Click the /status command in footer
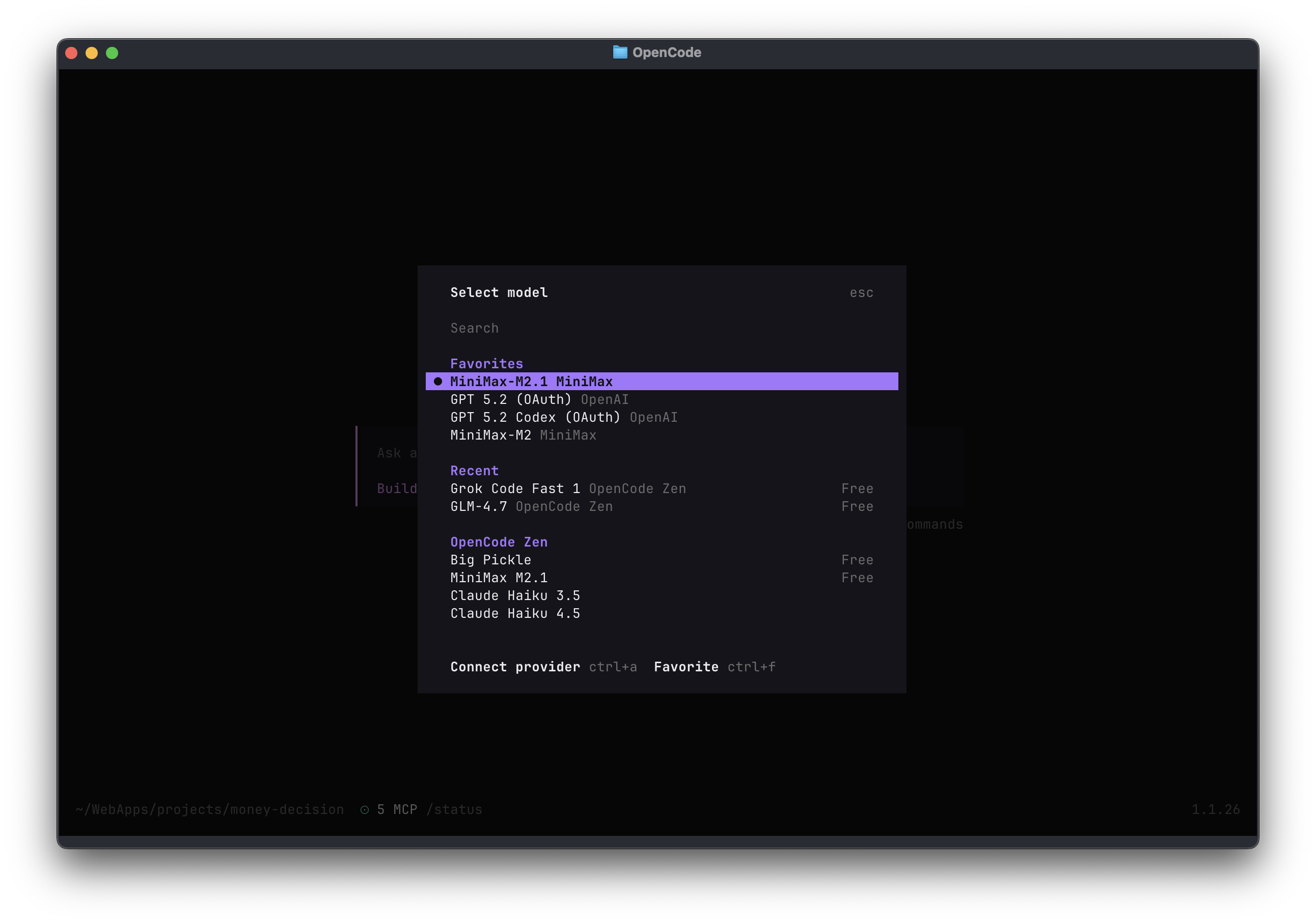The height and width of the screenshot is (924, 1316). pos(454,809)
